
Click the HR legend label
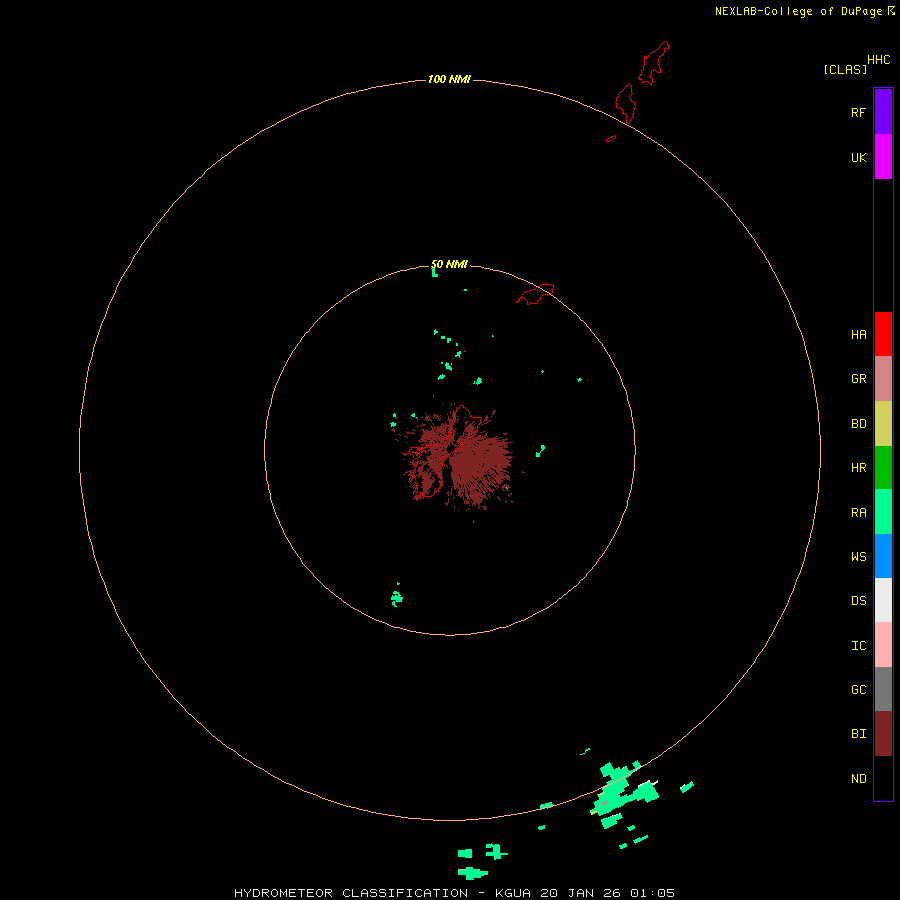(858, 468)
